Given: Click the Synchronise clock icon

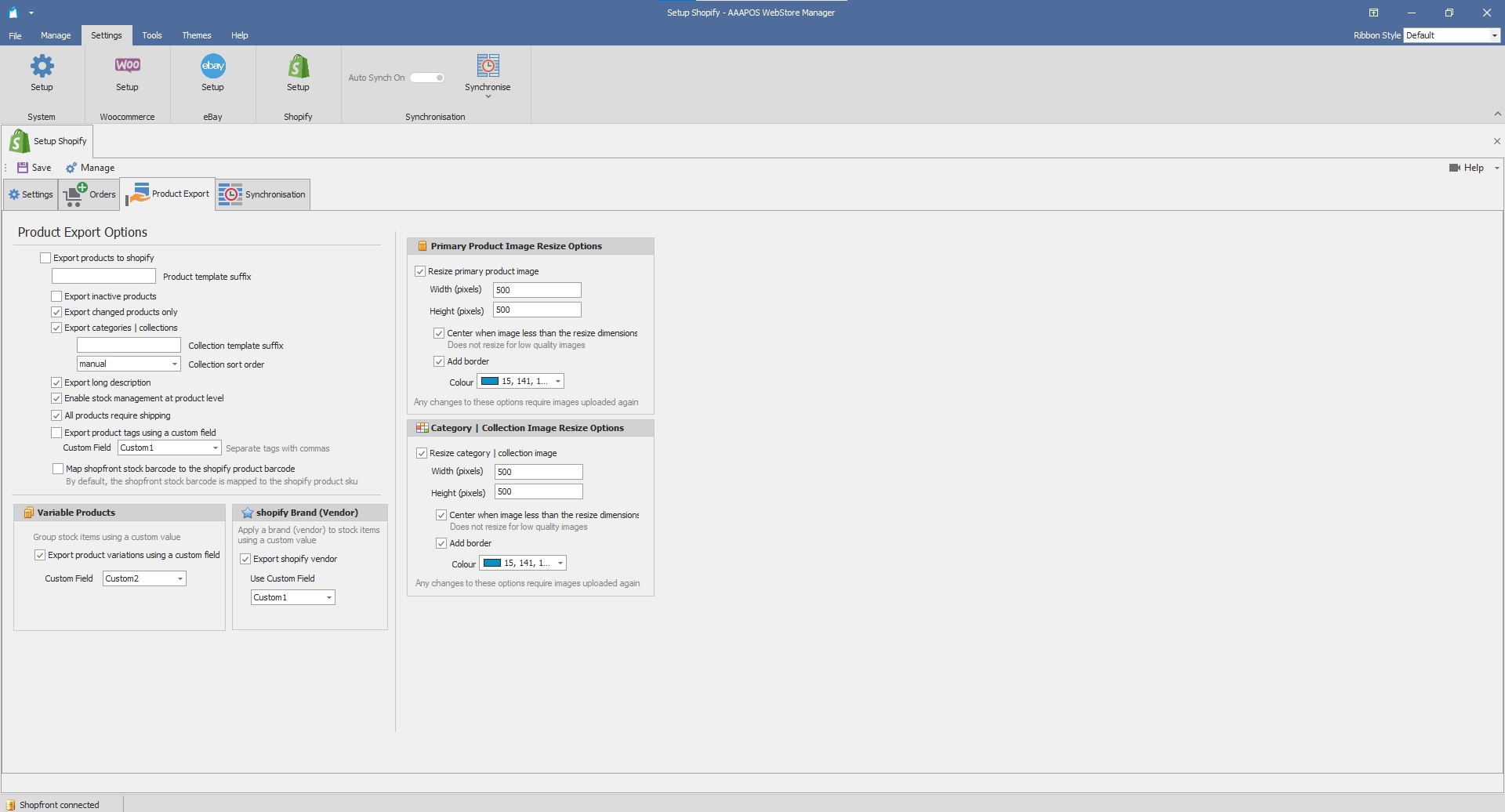Looking at the screenshot, I should 488,67.
